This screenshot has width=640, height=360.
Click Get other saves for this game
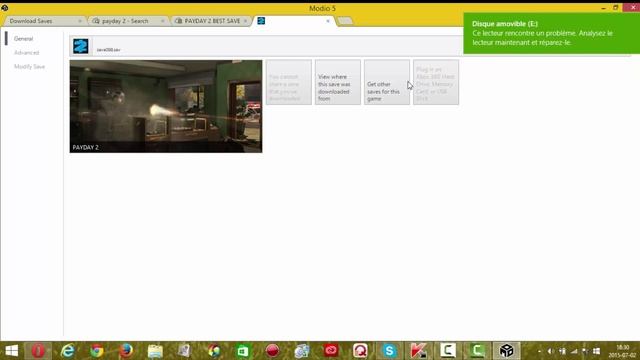pyautogui.click(x=387, y=82)
